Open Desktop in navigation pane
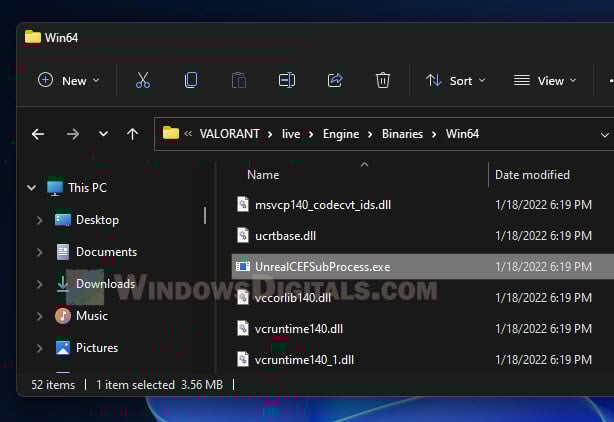The image size is (614, 422). (97, 220)
